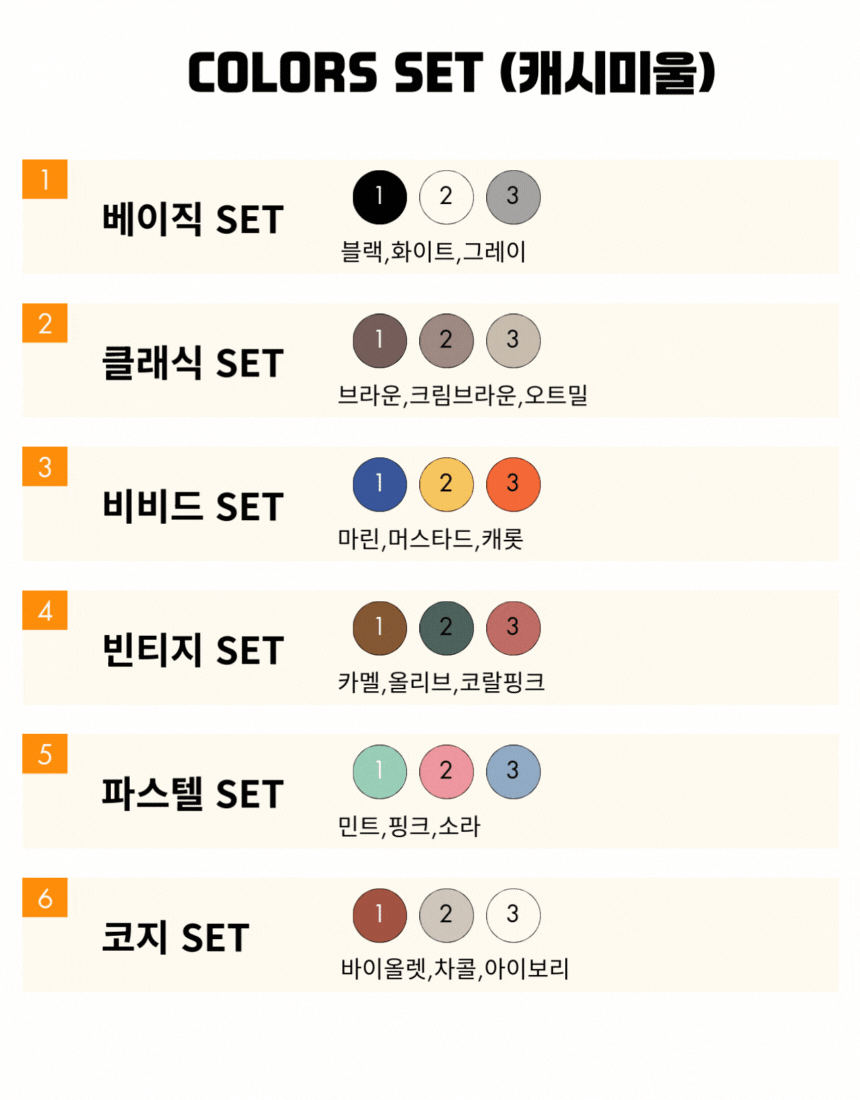Image resolution: width=860 pixels, height=1100 pixels.
Task: Click the ivory swatch in 코지 SET
Action: [x=513, y=915]
